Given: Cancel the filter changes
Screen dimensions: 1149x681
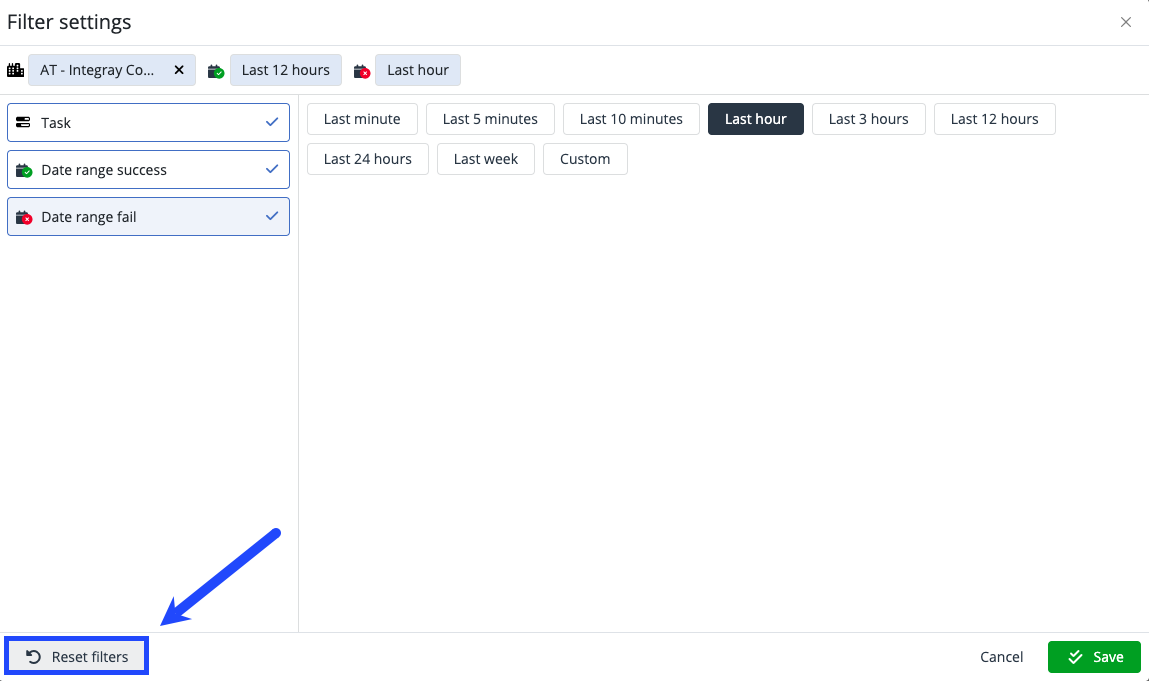Looking at the screenshot, I should (1001, 657).
